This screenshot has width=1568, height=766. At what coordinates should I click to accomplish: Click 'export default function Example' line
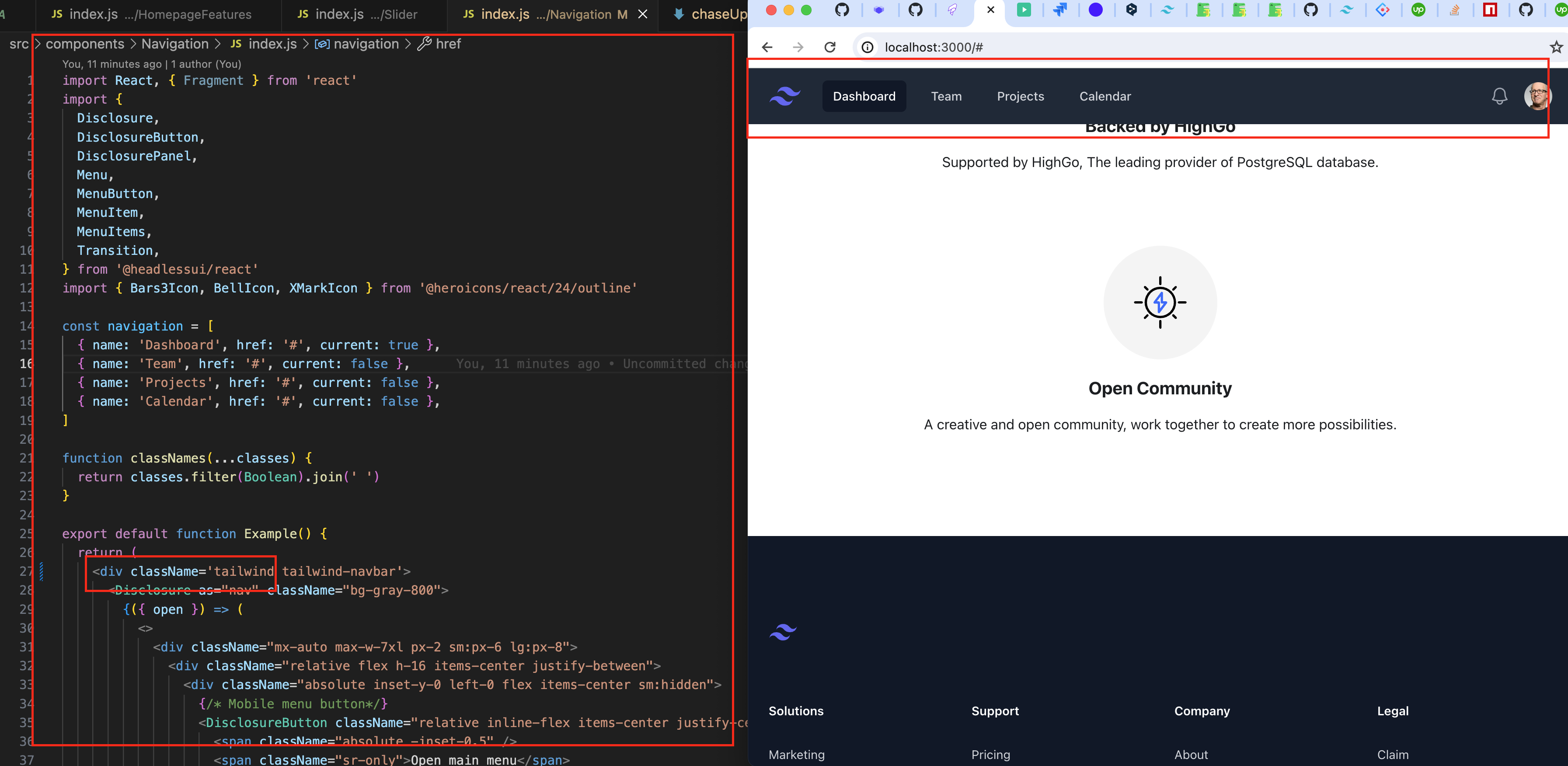(x=195, y=533)
